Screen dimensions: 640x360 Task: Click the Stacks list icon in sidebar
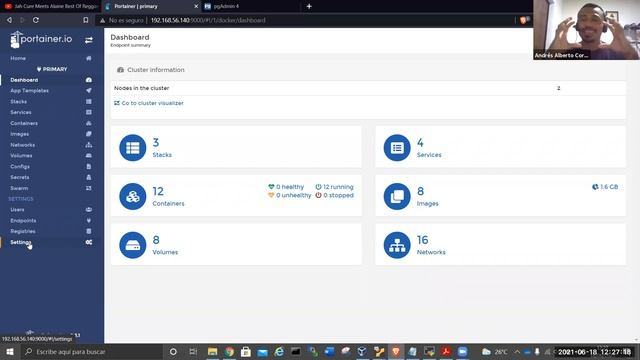pyautogui.click(x=89, y=102)
